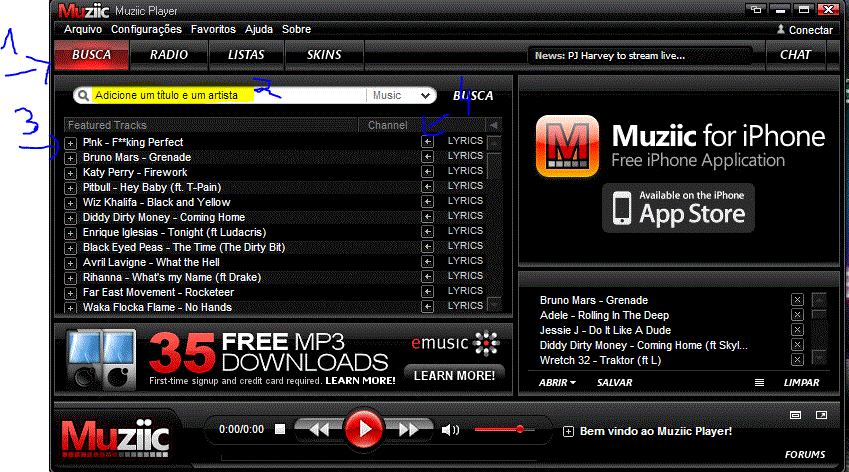Add Bruno Mars - Grenade to playlist arrow
Screen dimensions: 849x472
click(x=428, y=156)
